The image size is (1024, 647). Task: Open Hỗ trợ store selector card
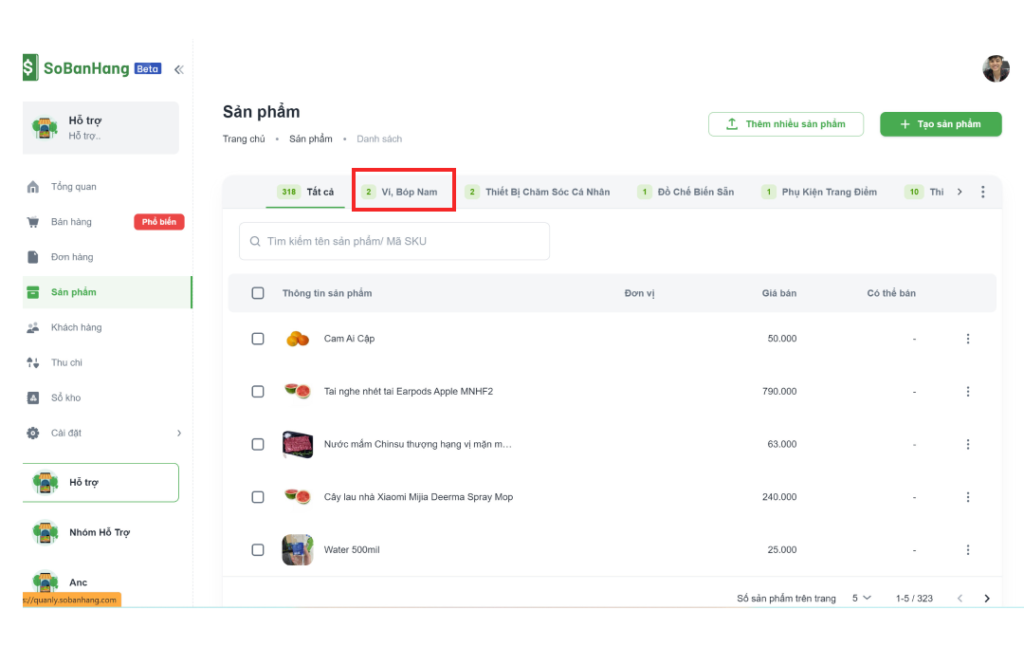pyautogui.click(x=100, y=128)
